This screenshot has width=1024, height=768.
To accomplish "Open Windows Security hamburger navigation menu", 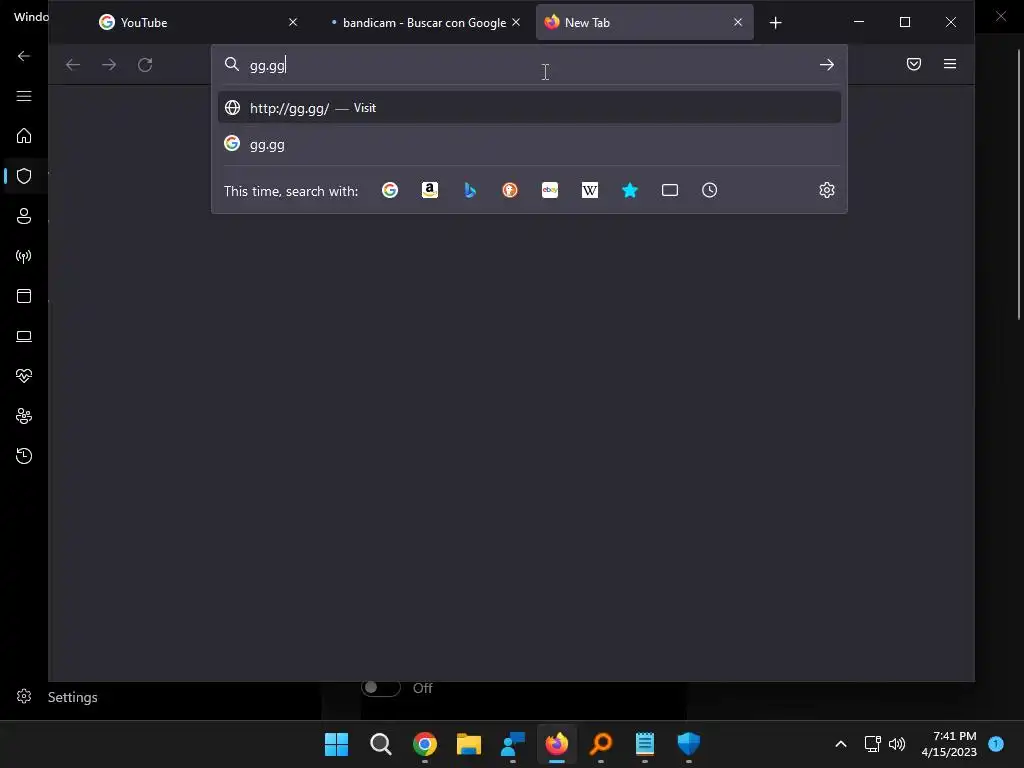I will (24, 96).
